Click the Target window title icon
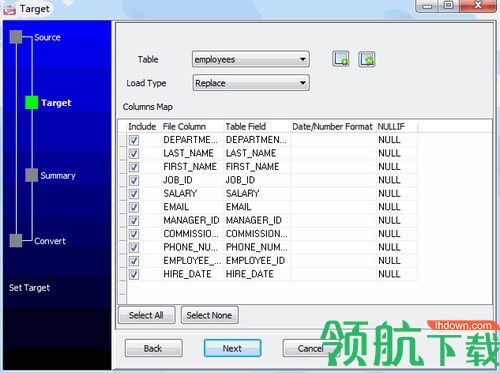 coord(9,9)
